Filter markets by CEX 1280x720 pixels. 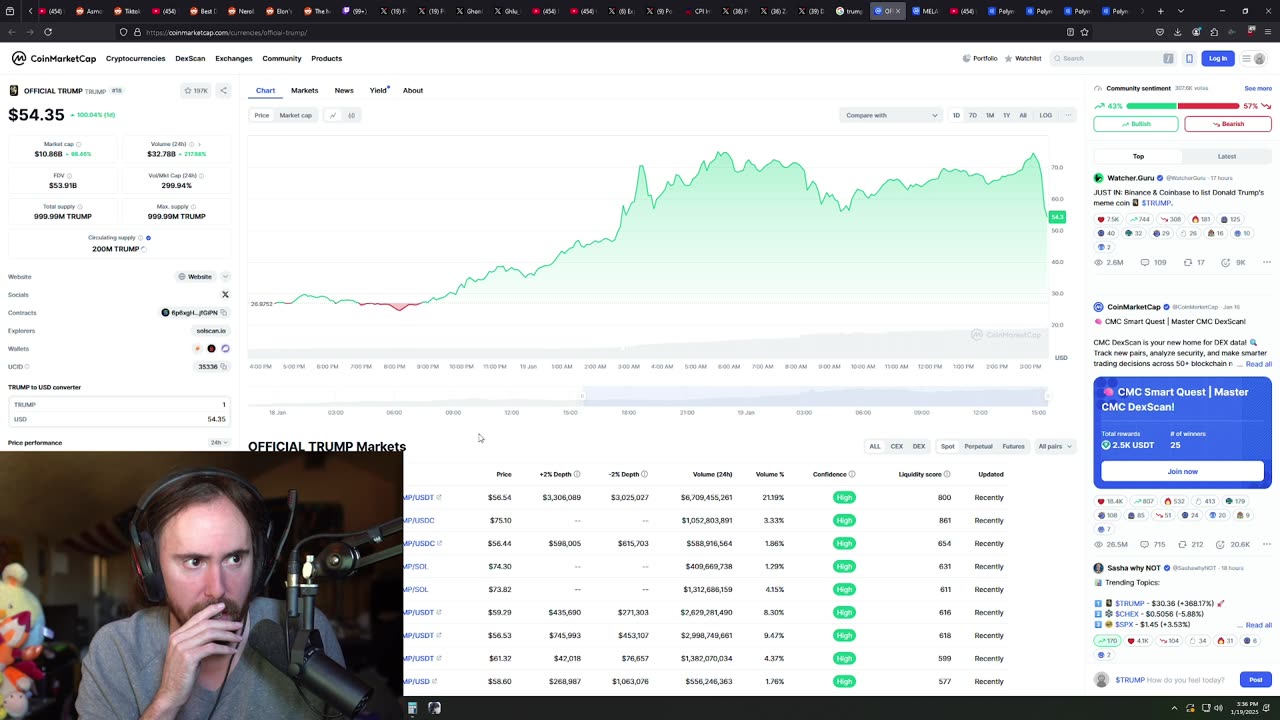(897, 446)
